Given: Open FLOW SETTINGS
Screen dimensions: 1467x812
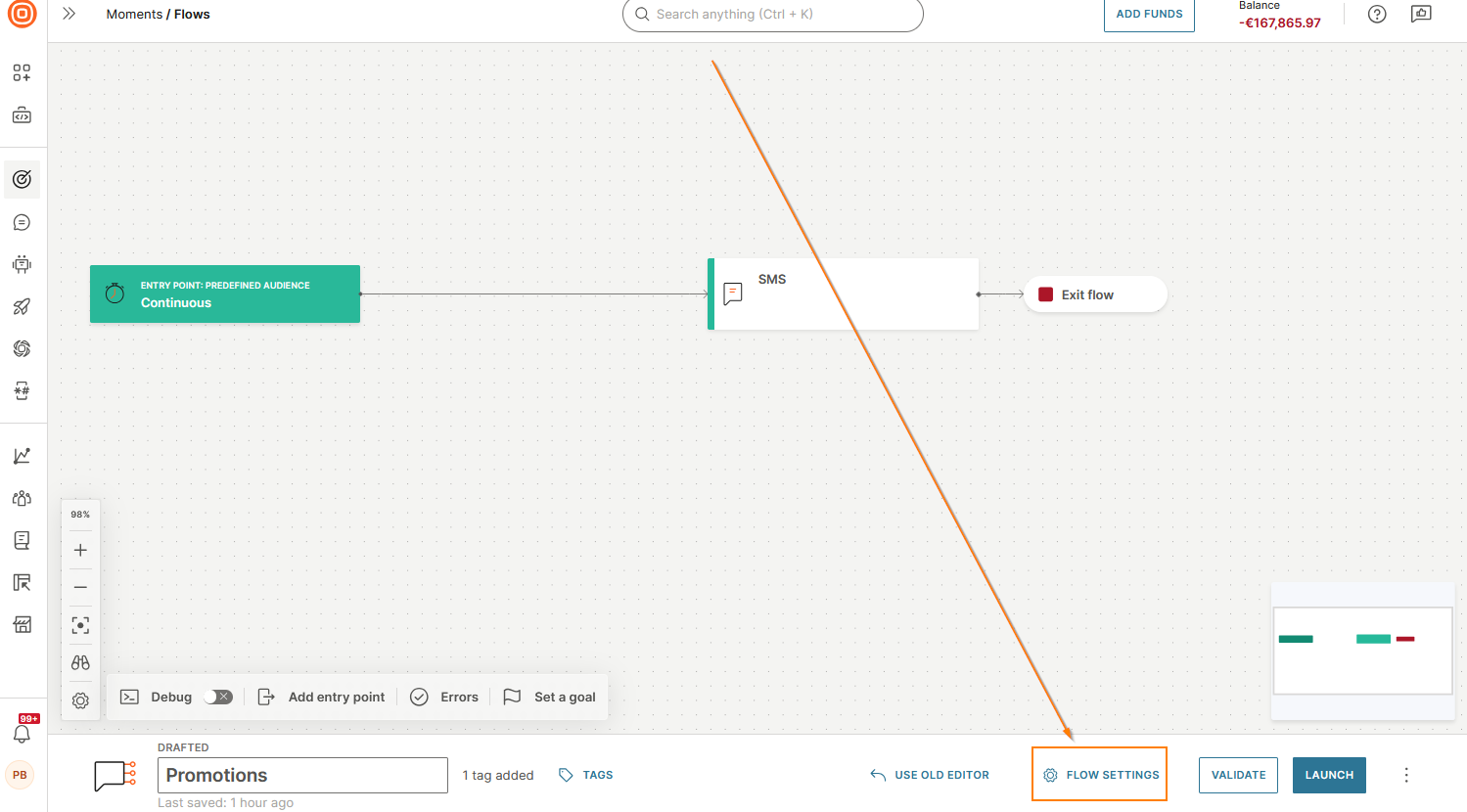Looking at the screenshot, I should pos(1099,774).
